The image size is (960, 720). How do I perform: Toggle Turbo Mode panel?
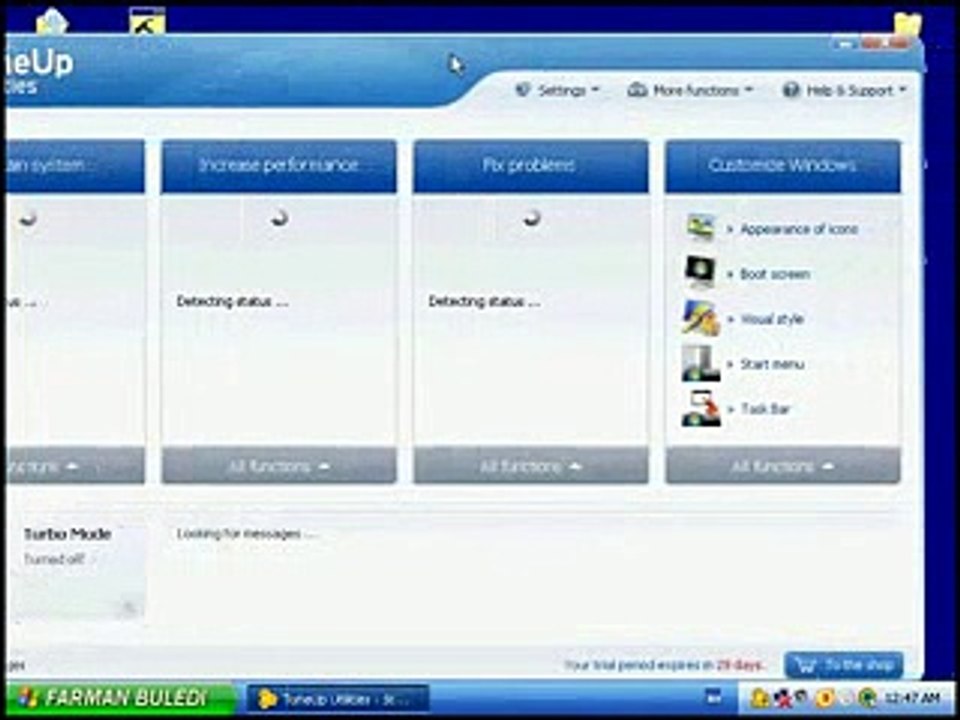(x=78, y=572)
